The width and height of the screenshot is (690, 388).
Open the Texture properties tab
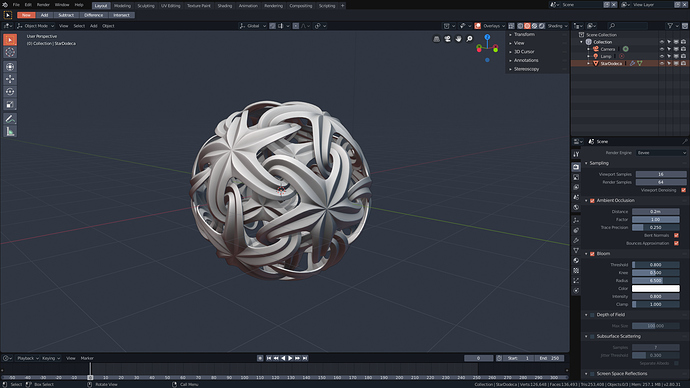click(576, 271)
